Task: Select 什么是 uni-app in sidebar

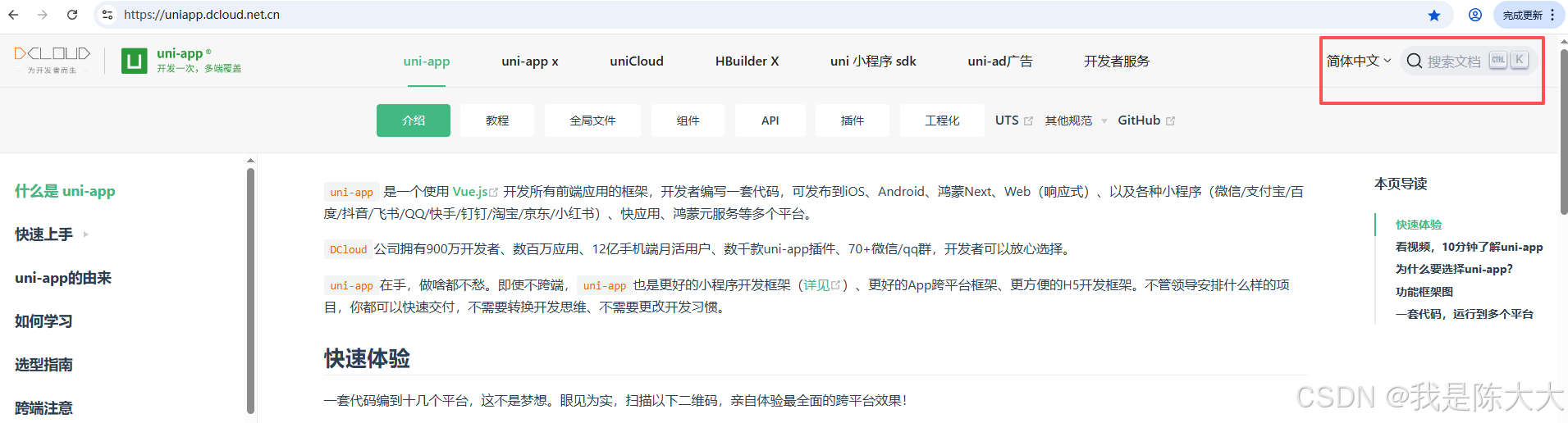Action: (65, 191)
